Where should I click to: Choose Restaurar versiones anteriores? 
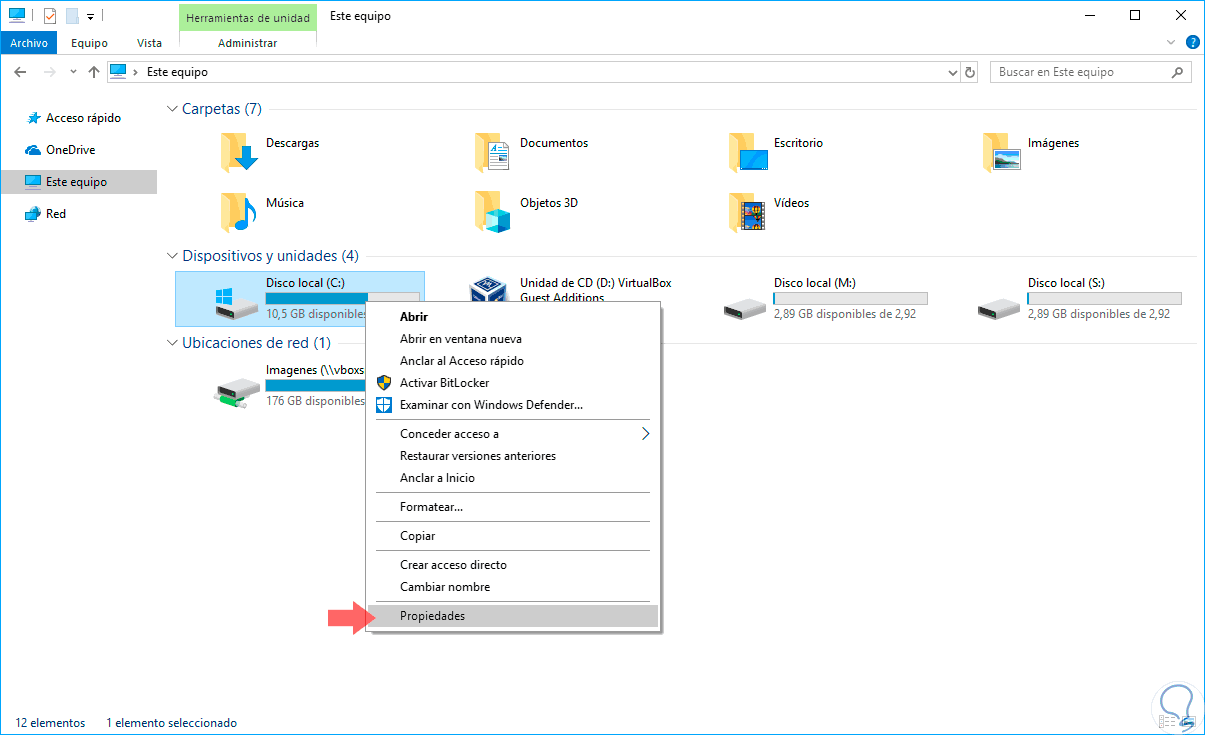pyautogui.click(x=513, y=456)
